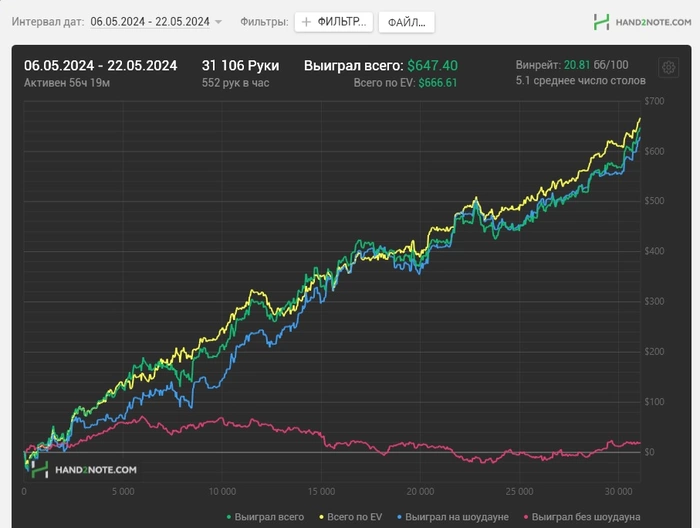Viewport: 700px width, 528px height.
Task: Click the 15 000 x-axis label
Action: [321, 491]
